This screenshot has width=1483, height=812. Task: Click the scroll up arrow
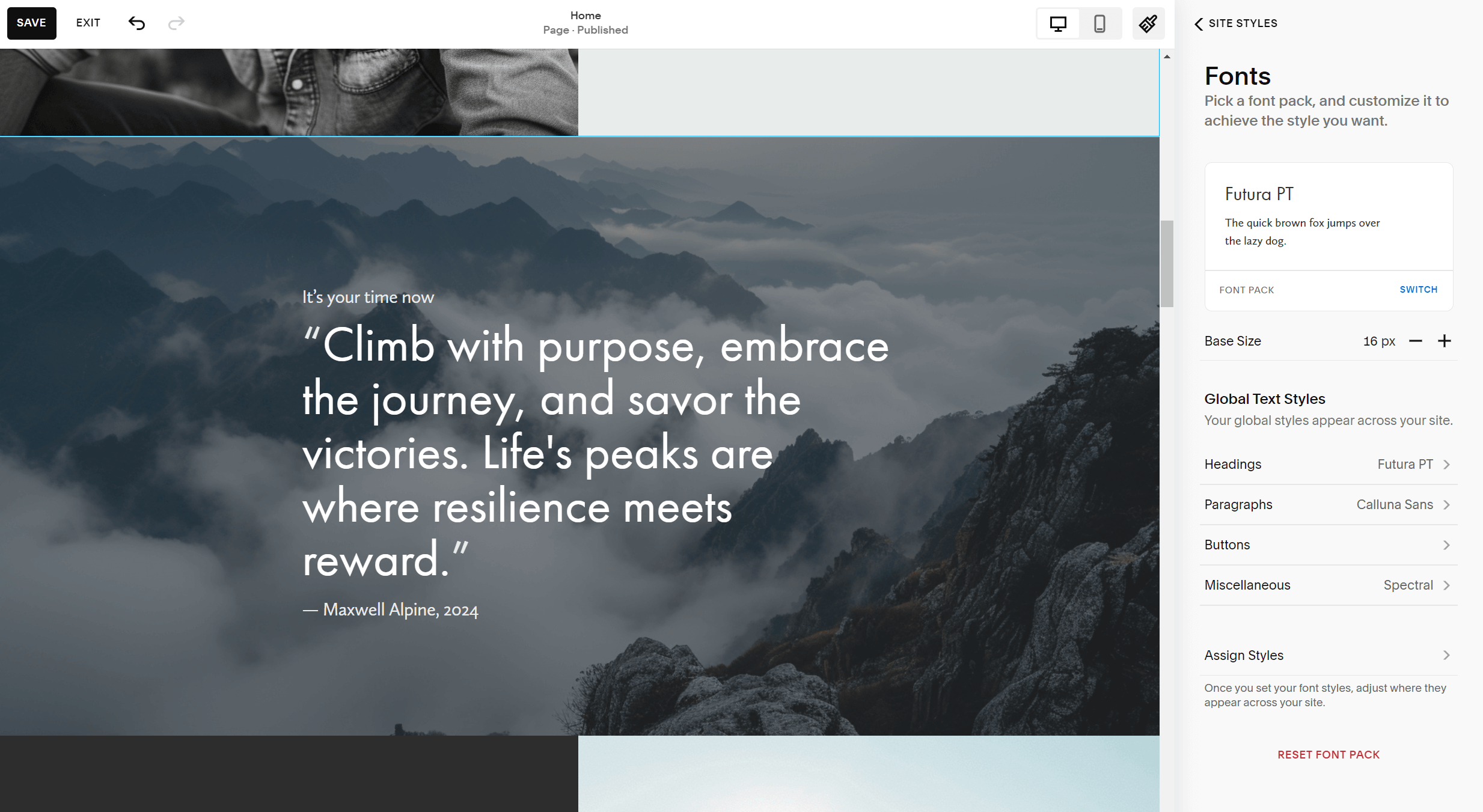[x=1167, y=57]
